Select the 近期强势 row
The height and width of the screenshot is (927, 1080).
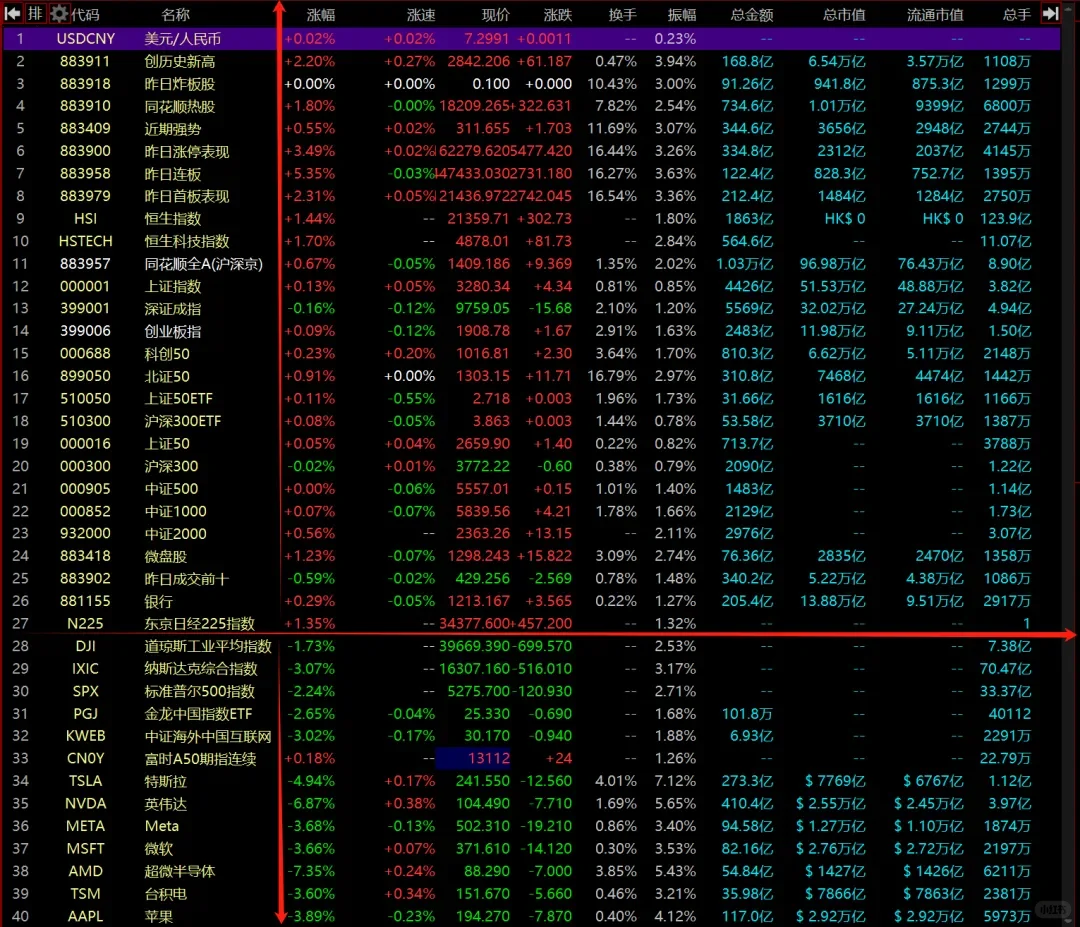532,129
